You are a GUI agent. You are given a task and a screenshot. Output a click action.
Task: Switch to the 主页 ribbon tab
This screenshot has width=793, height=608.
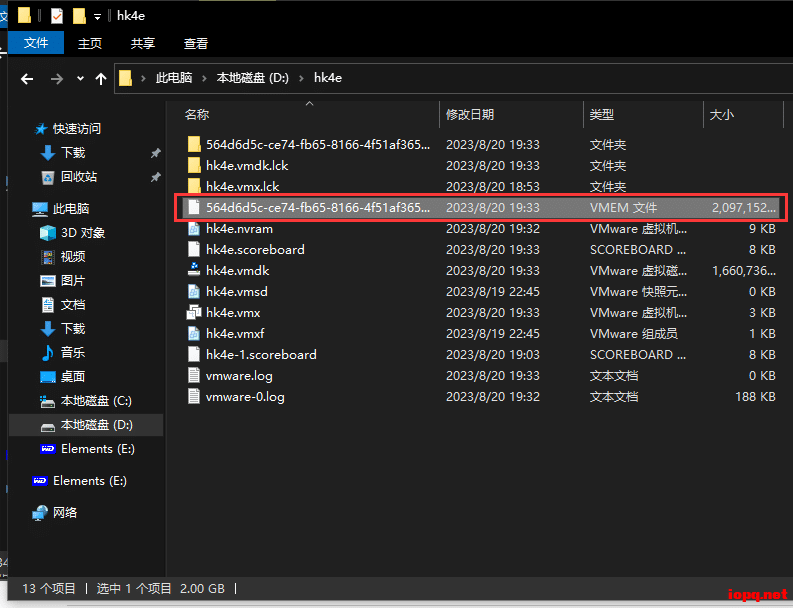[90, 44]
